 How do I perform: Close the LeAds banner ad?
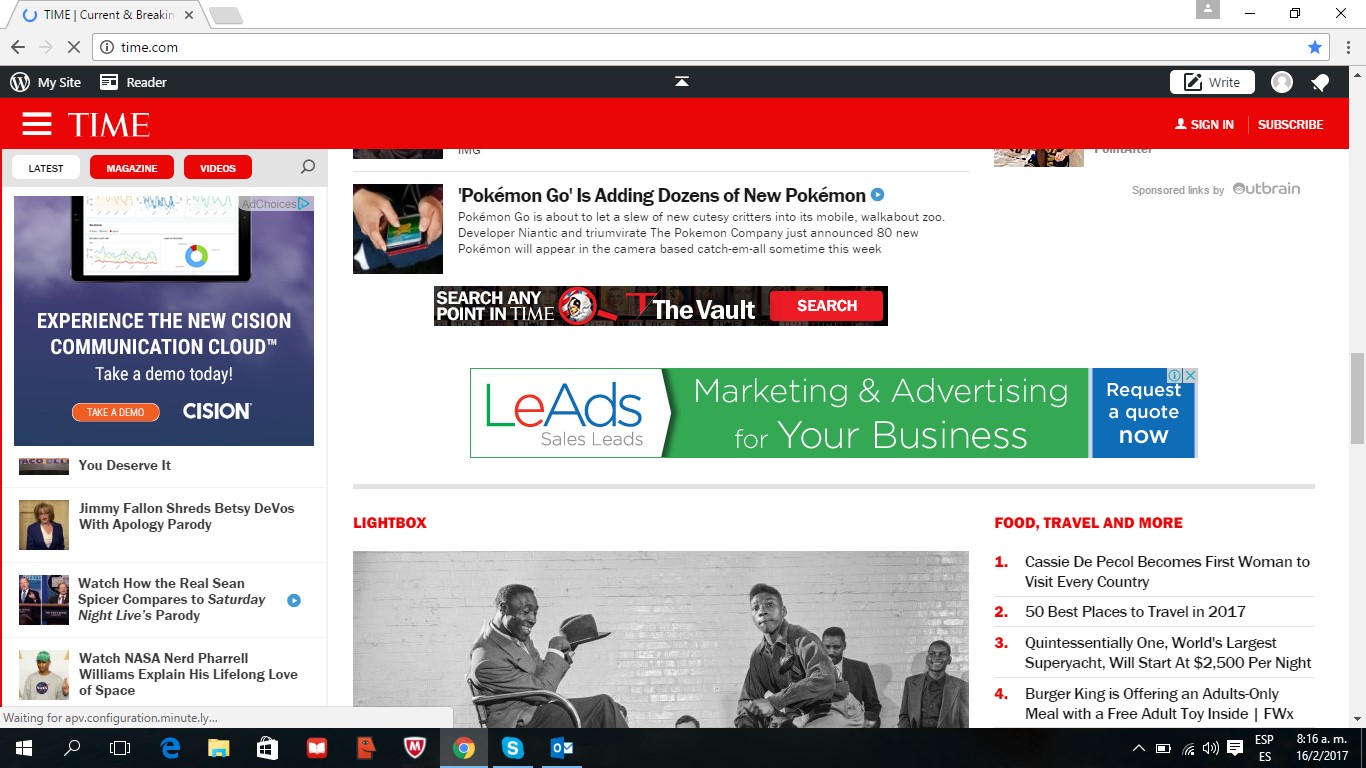tap(1190, 376)
